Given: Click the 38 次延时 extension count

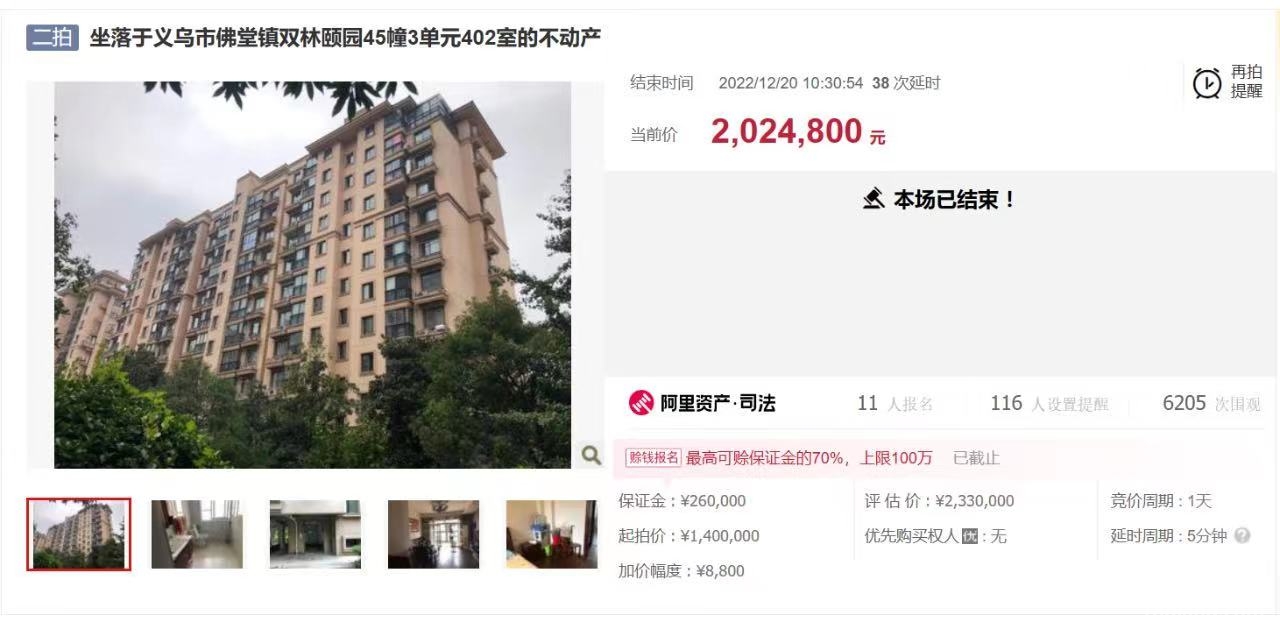Looking at the screenshot, I should 906,83.
